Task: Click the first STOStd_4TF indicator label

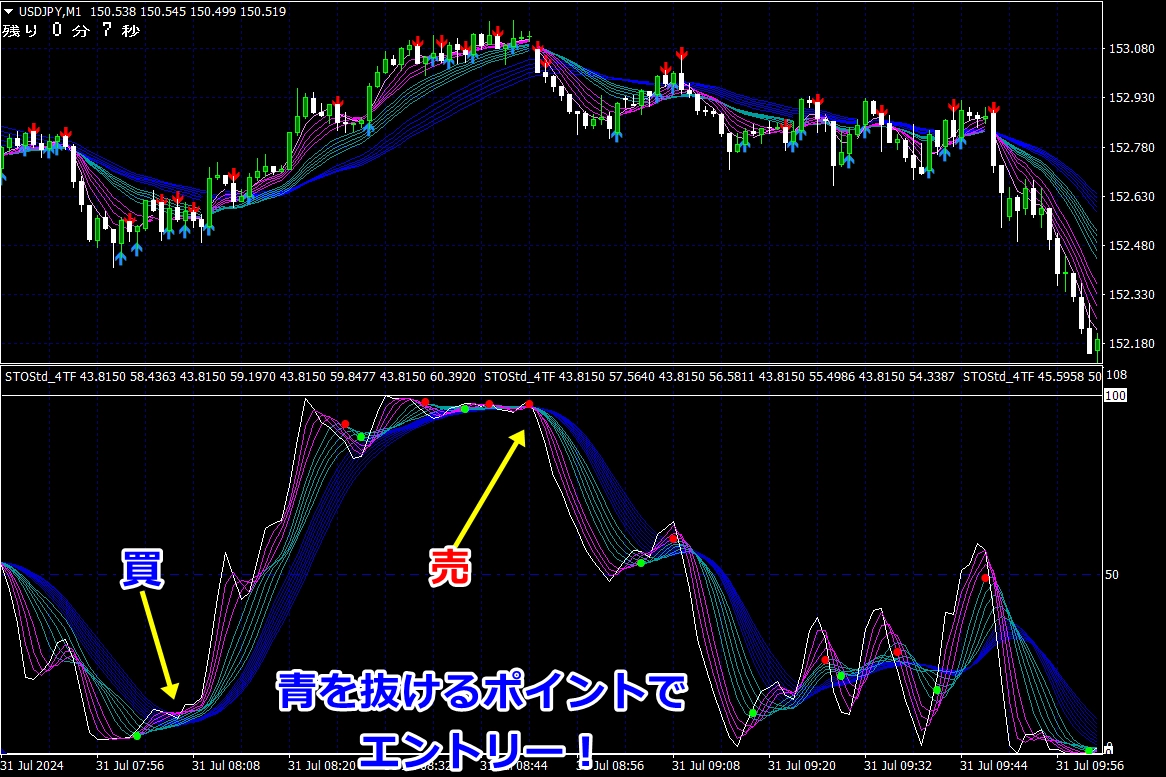Action: (x=40, y=377)
